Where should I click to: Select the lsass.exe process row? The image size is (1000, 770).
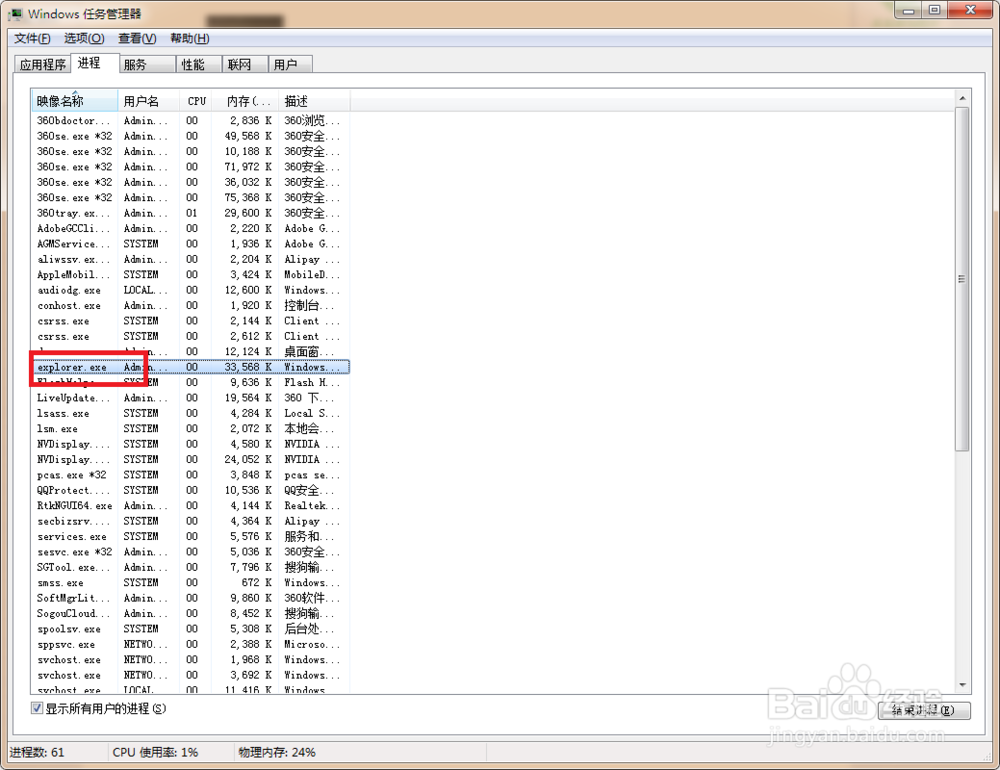click(x=190, y=413)
